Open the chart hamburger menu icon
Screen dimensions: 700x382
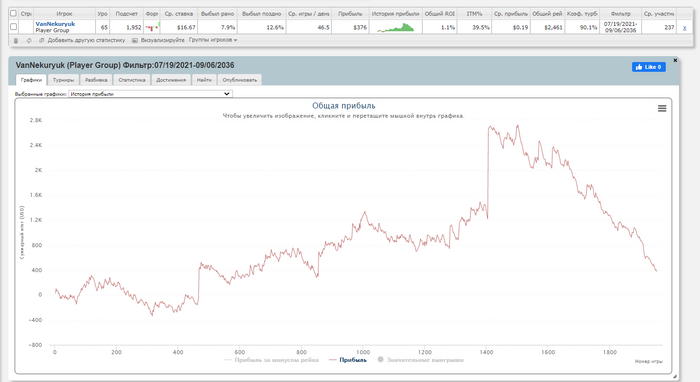662,108
